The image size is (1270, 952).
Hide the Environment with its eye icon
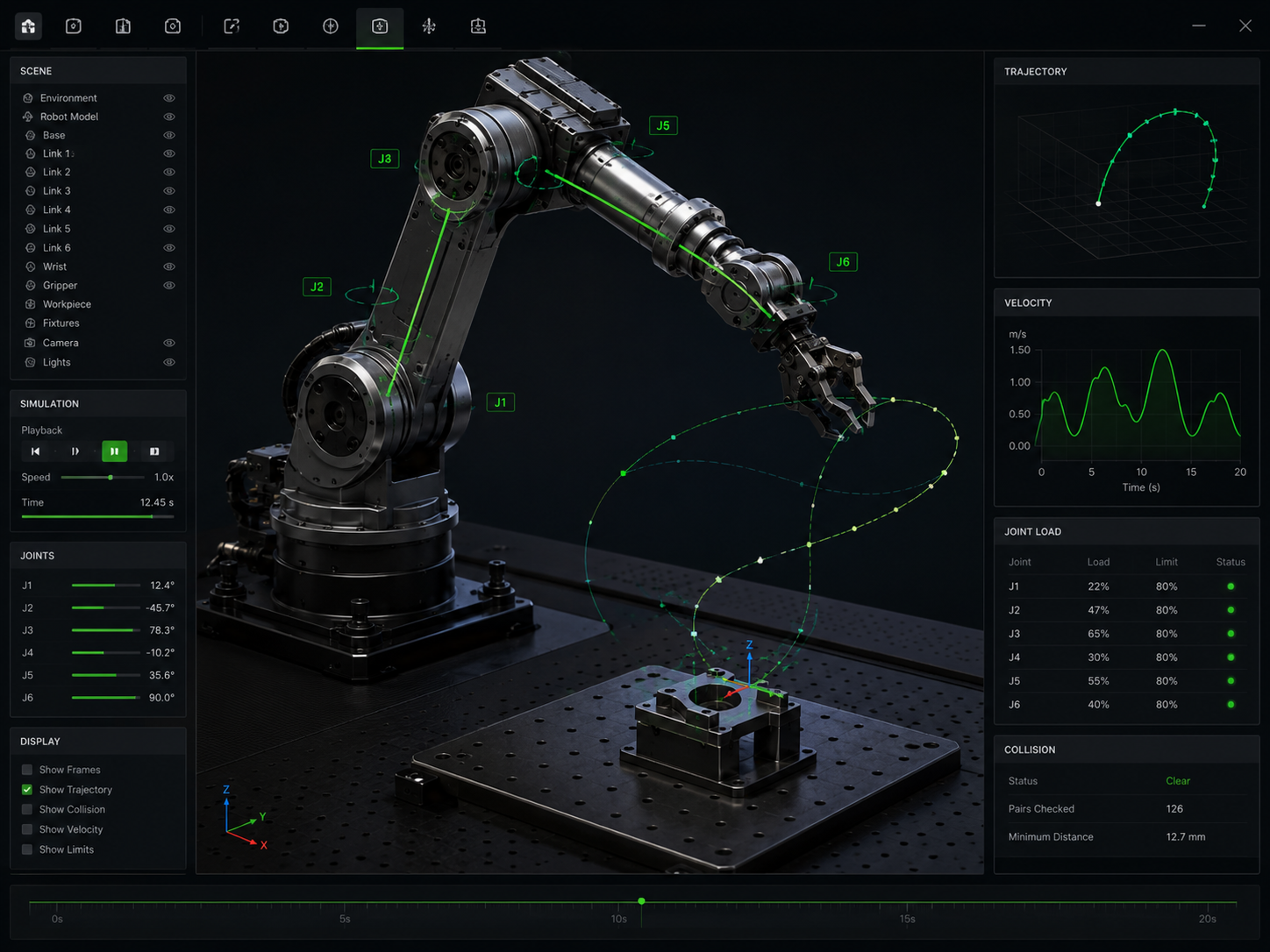click(x=169, y=98)
